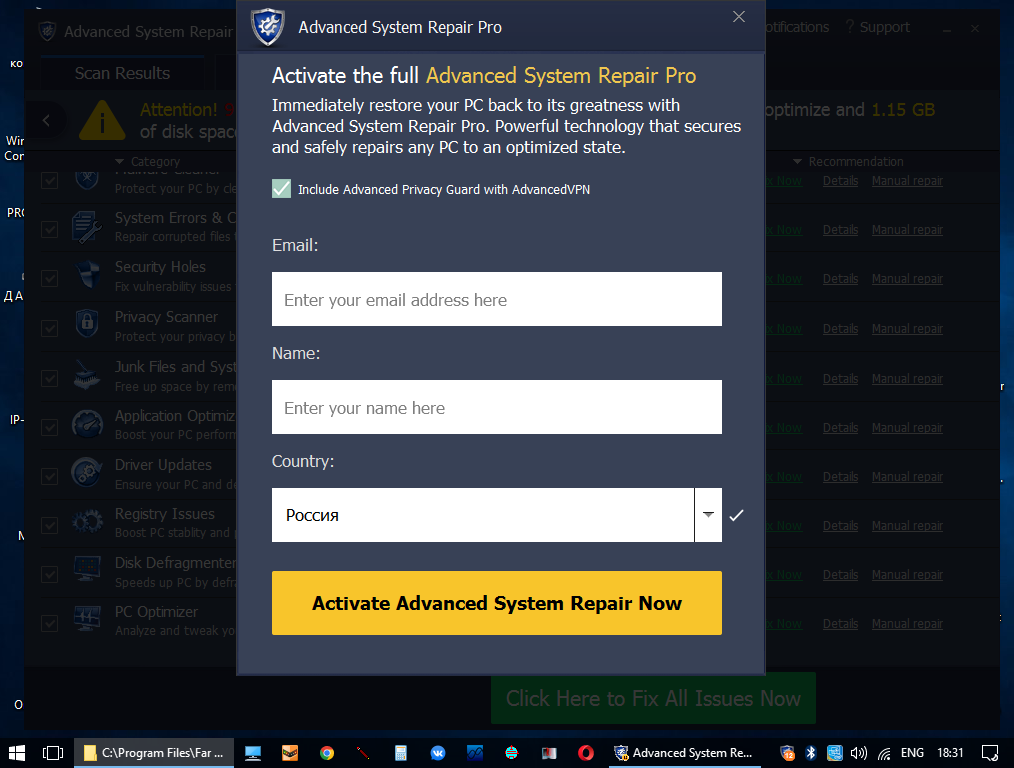
Task: Open Task View on the taskbar
Action: (x=53, y=752)
